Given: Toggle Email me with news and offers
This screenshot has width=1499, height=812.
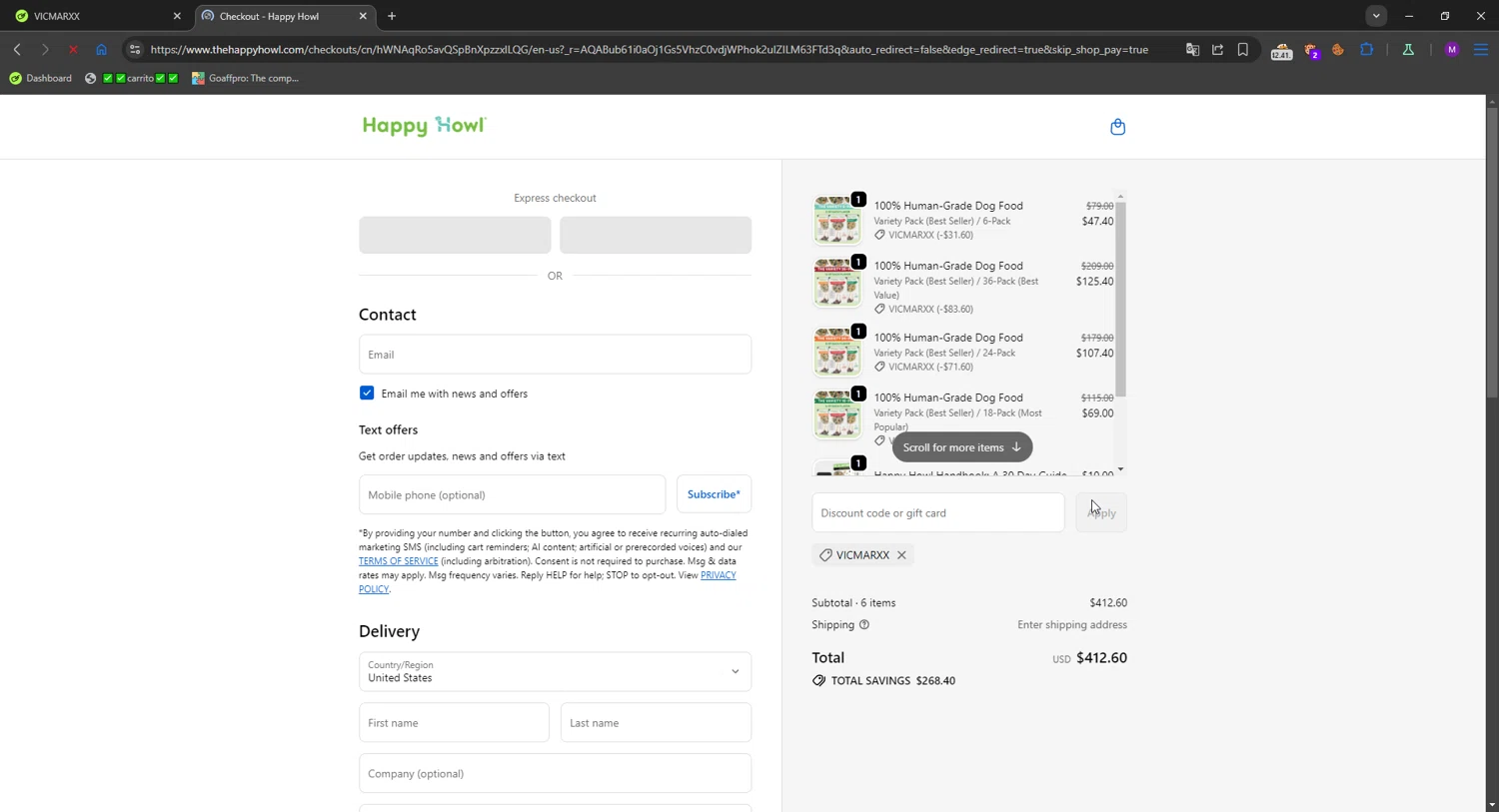Looking at the screenshot, I should tap(367, 394).
